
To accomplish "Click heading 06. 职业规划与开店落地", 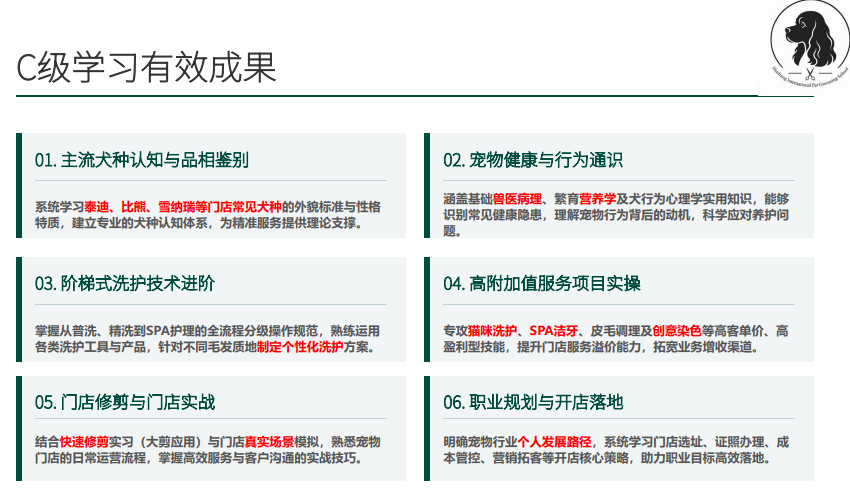I will point(533,403).
